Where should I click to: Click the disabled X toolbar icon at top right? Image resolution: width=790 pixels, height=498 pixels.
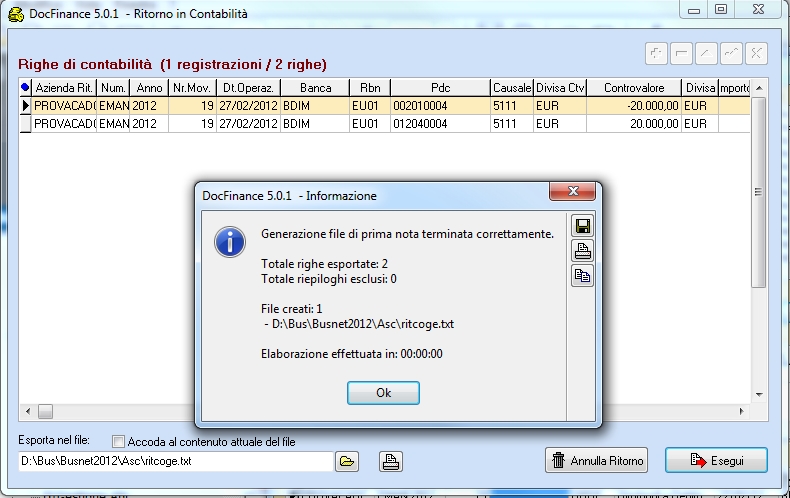click(756, 53)
